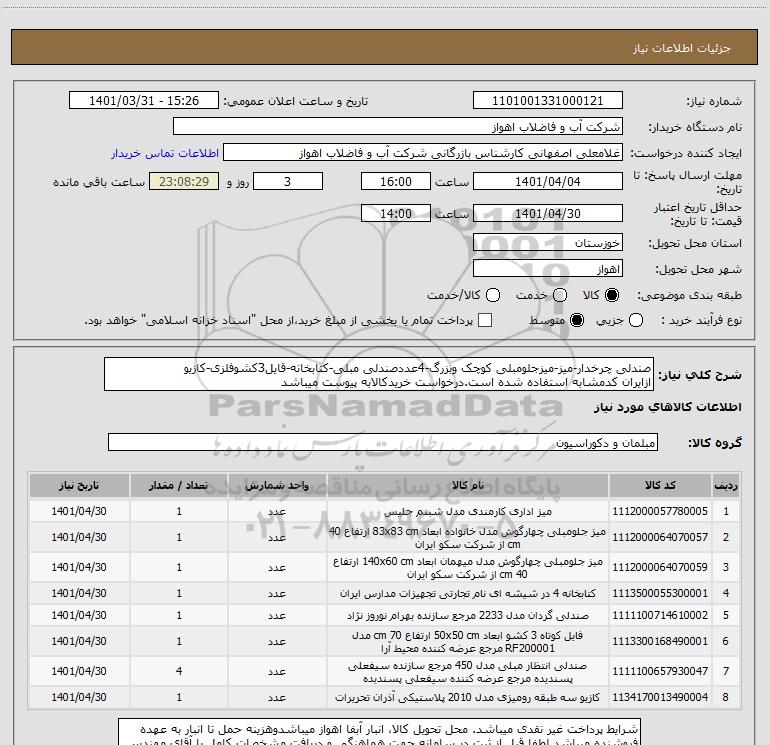Screen dimensions: 770x745
Task: Click the province field خوزستان
Action: click(x=548, y=243)
